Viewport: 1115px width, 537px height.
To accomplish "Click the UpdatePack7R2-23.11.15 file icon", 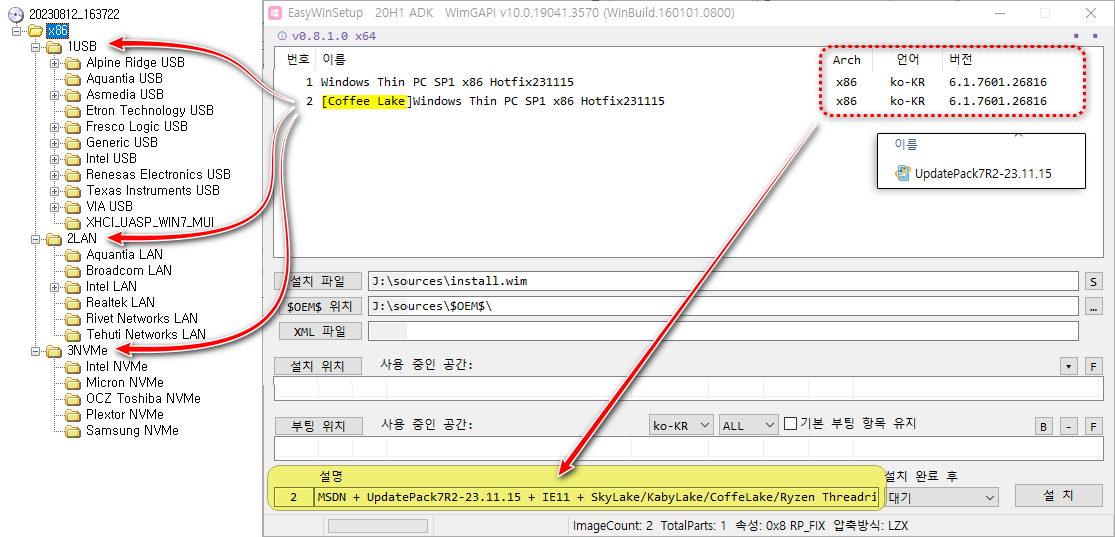I will [903, 172].
